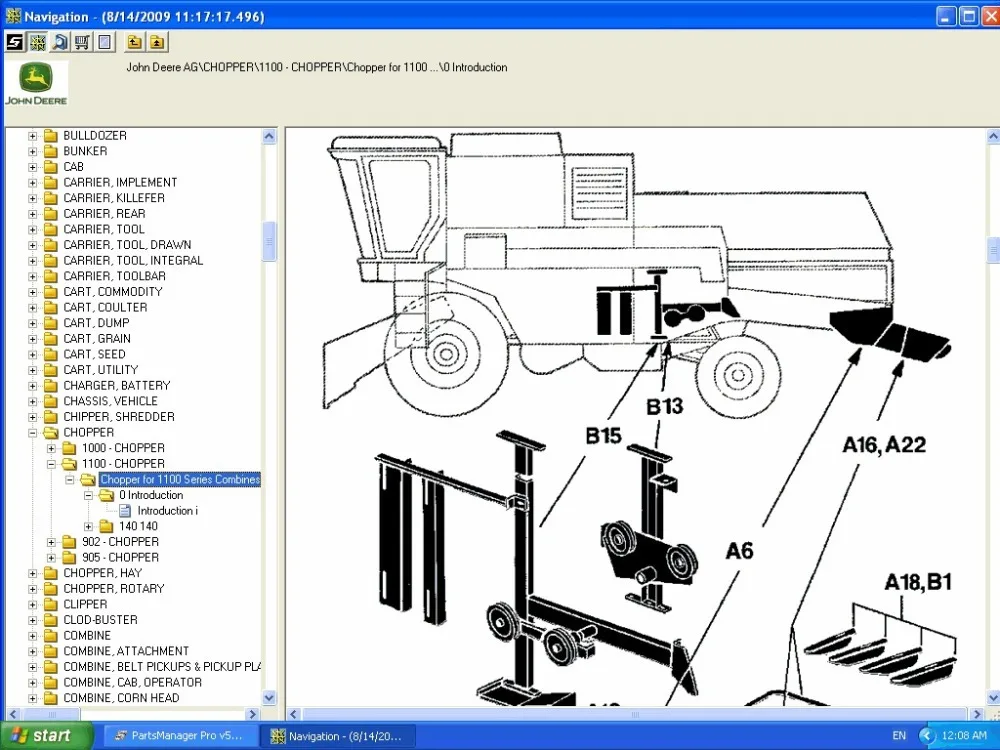This screenshot has width=1000, height=750.
Task: Select CART, SEED entry
Action: coord(94,355)
